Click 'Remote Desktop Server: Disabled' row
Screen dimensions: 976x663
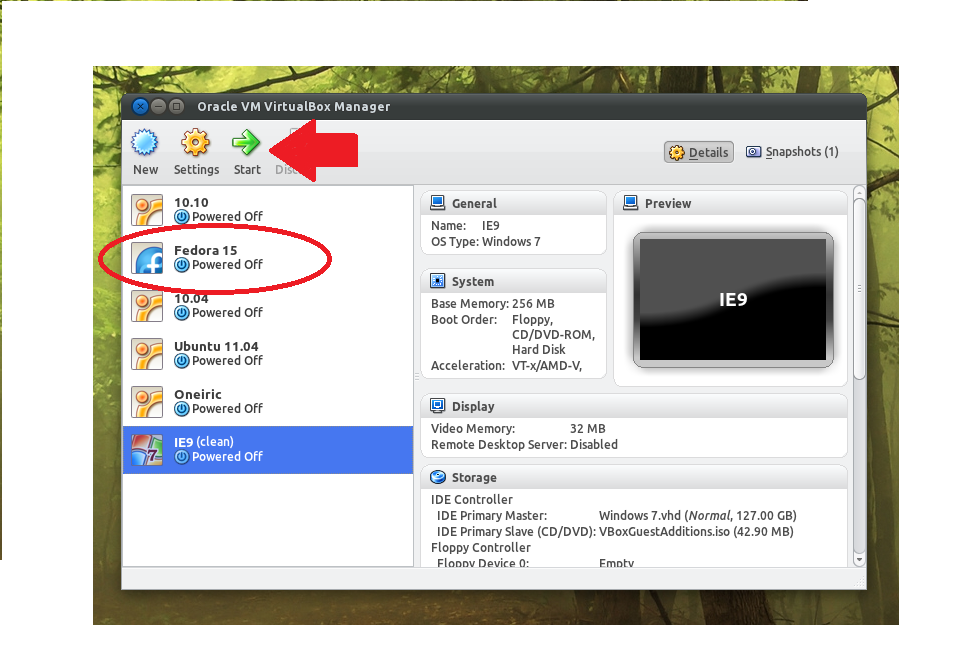524,444
